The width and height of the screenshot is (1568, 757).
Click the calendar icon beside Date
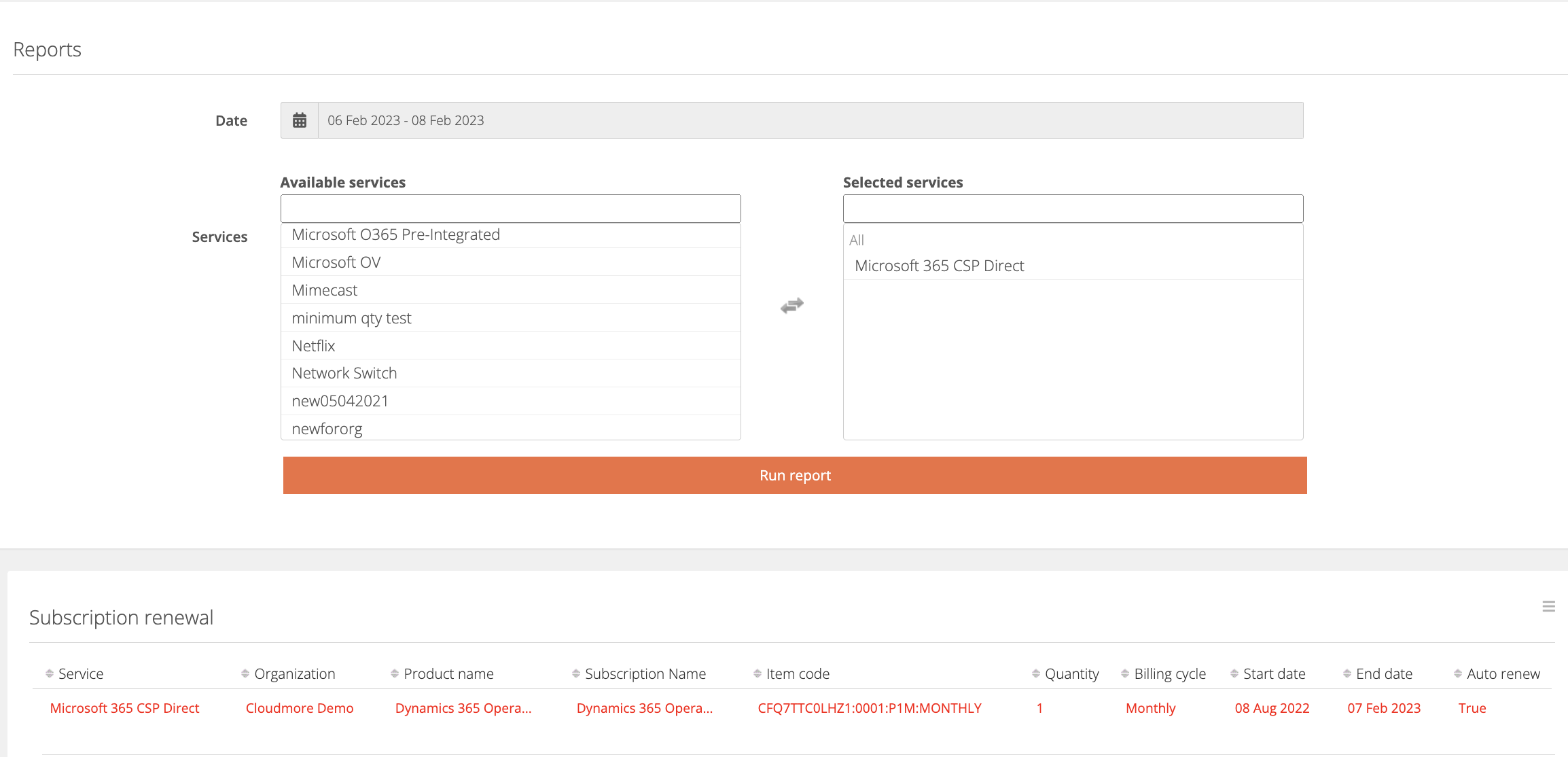[x=300, y=120]
